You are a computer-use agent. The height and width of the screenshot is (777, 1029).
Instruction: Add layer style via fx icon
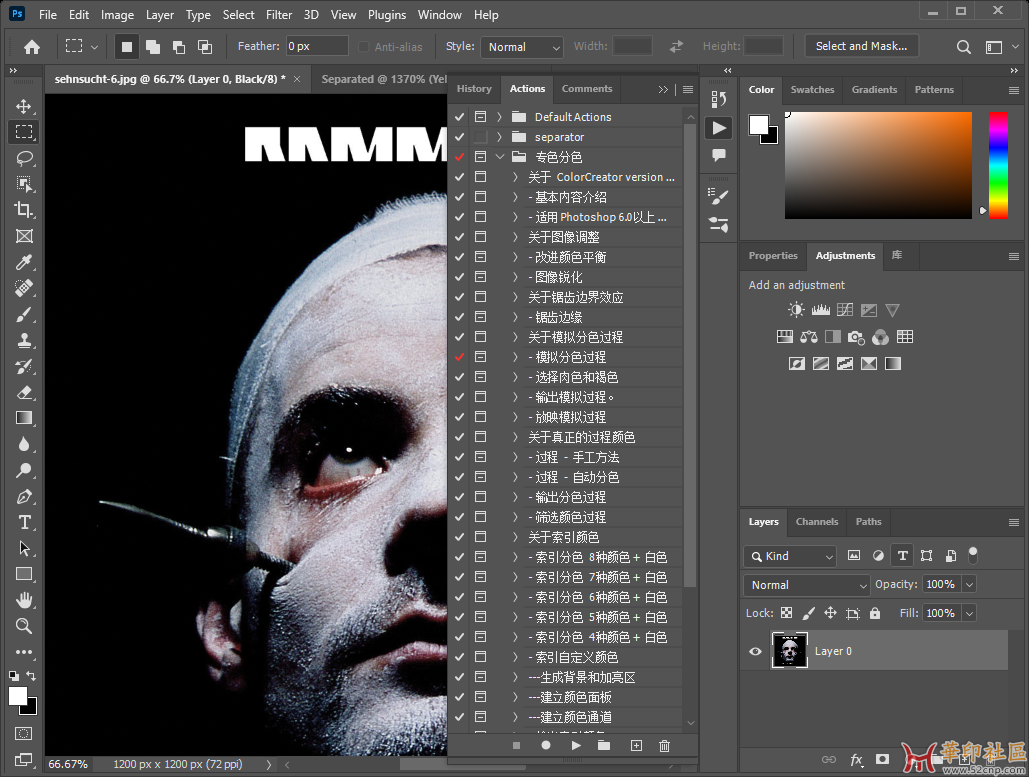click(856, 759)
